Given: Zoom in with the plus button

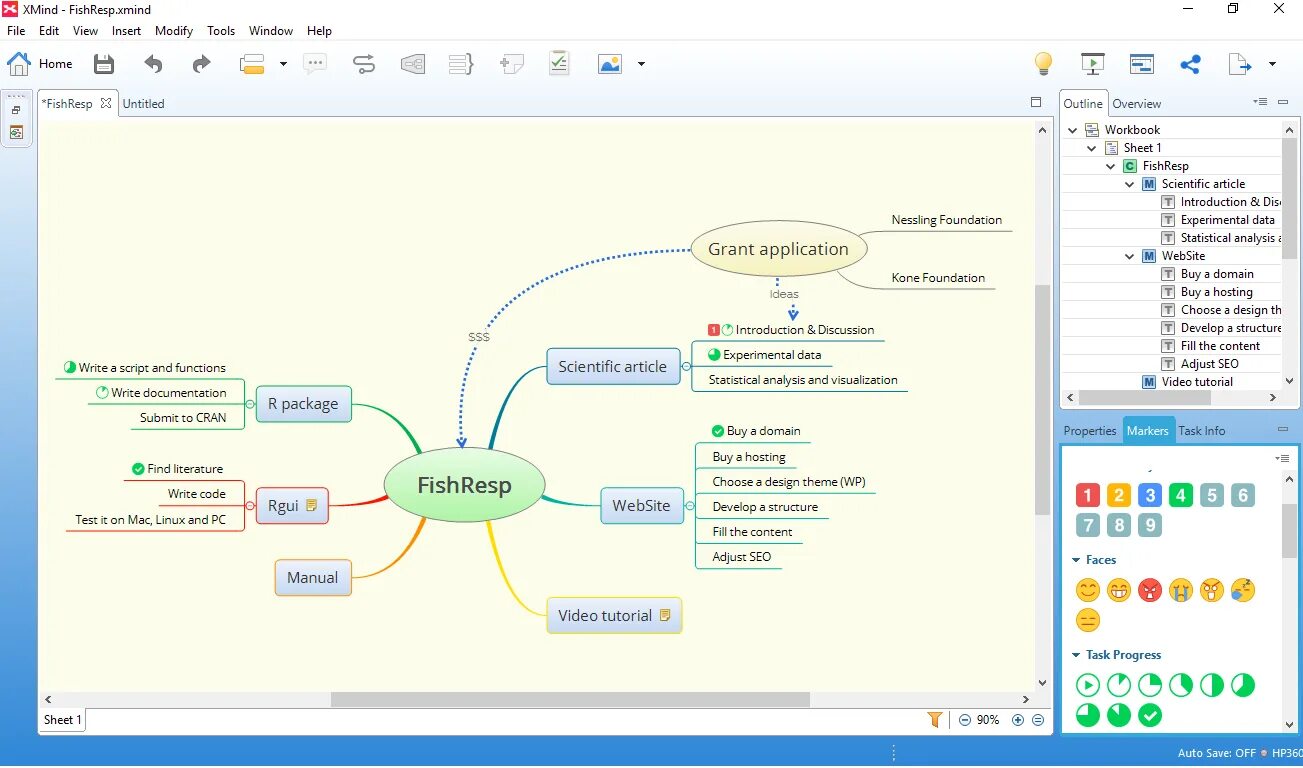Looking at the screenshot, I should click(x=1018, y=720).
